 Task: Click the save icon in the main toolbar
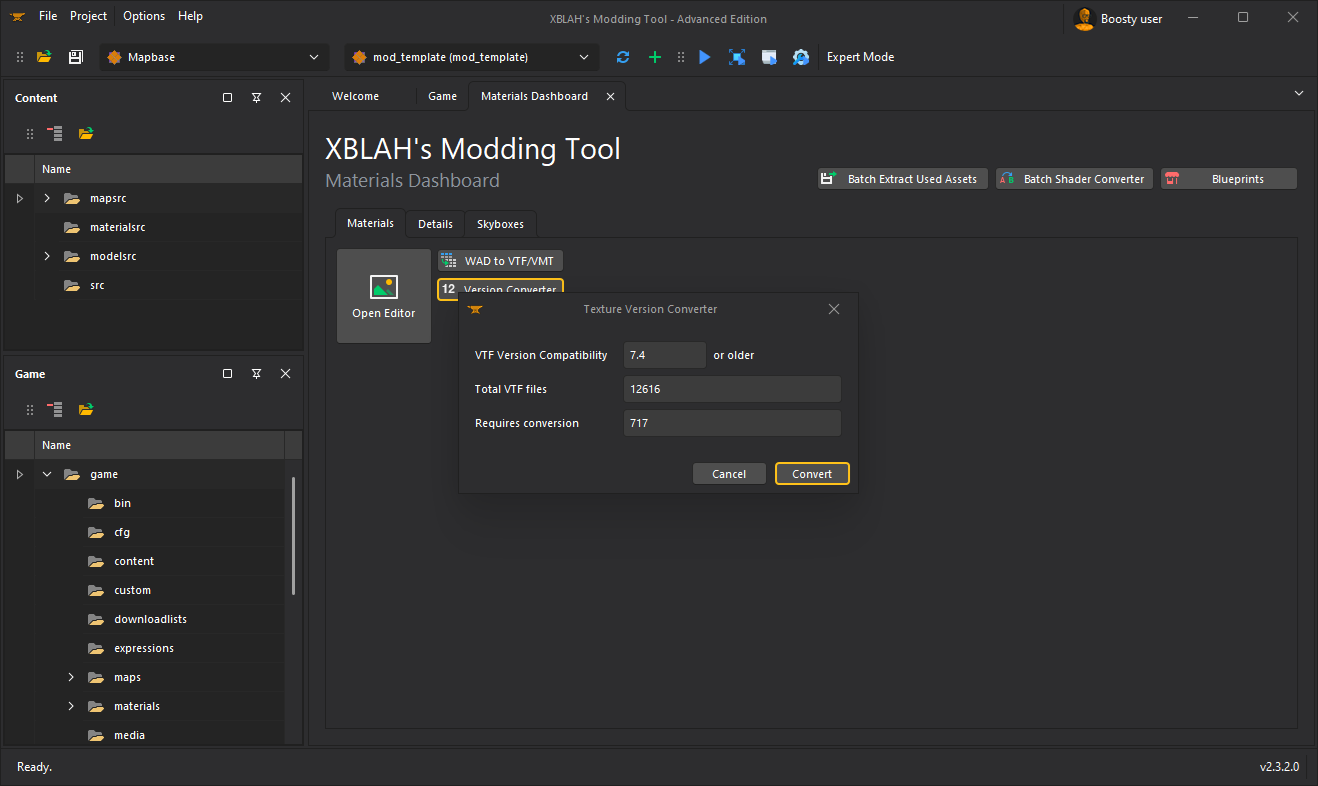coord(75,58)
